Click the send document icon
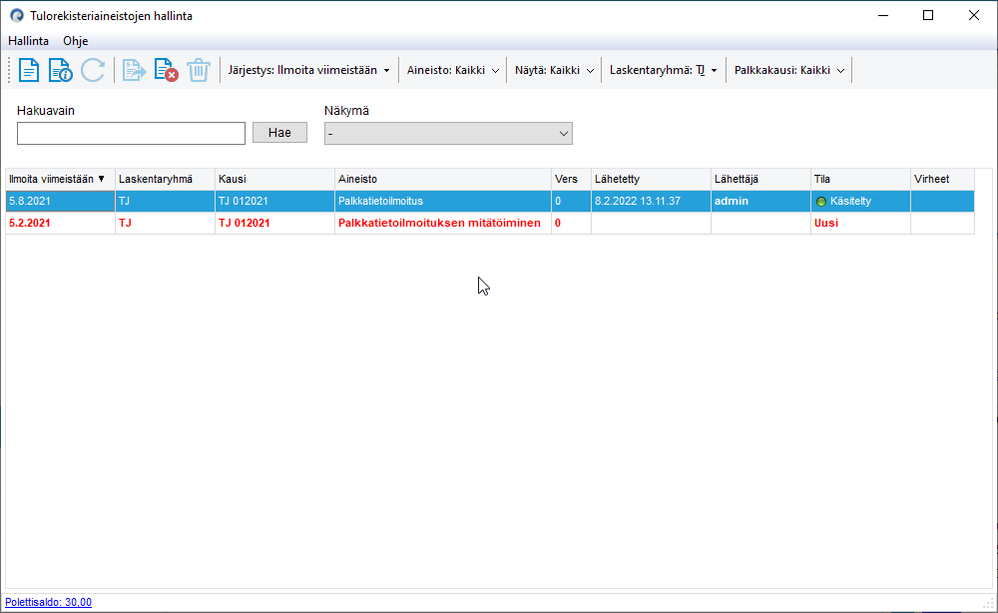This screenshot has width=998, height=613. pyautogui.click(x=134, y=70)
